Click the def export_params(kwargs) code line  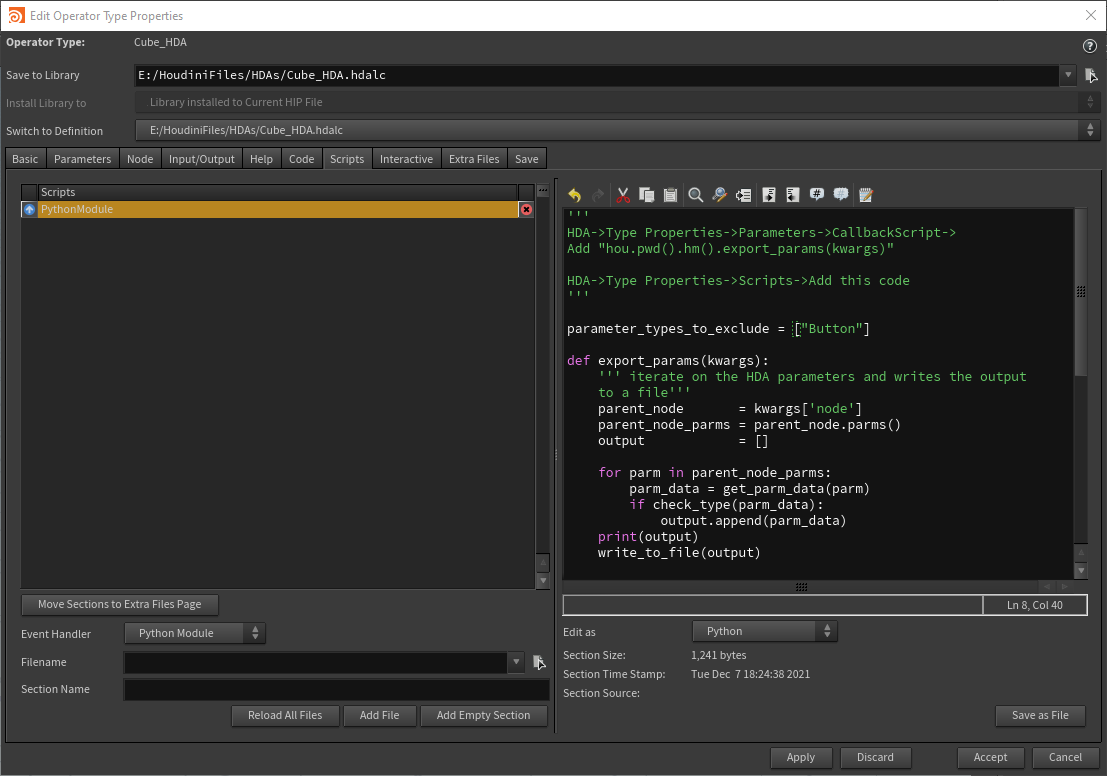click(x=668, y=361)
